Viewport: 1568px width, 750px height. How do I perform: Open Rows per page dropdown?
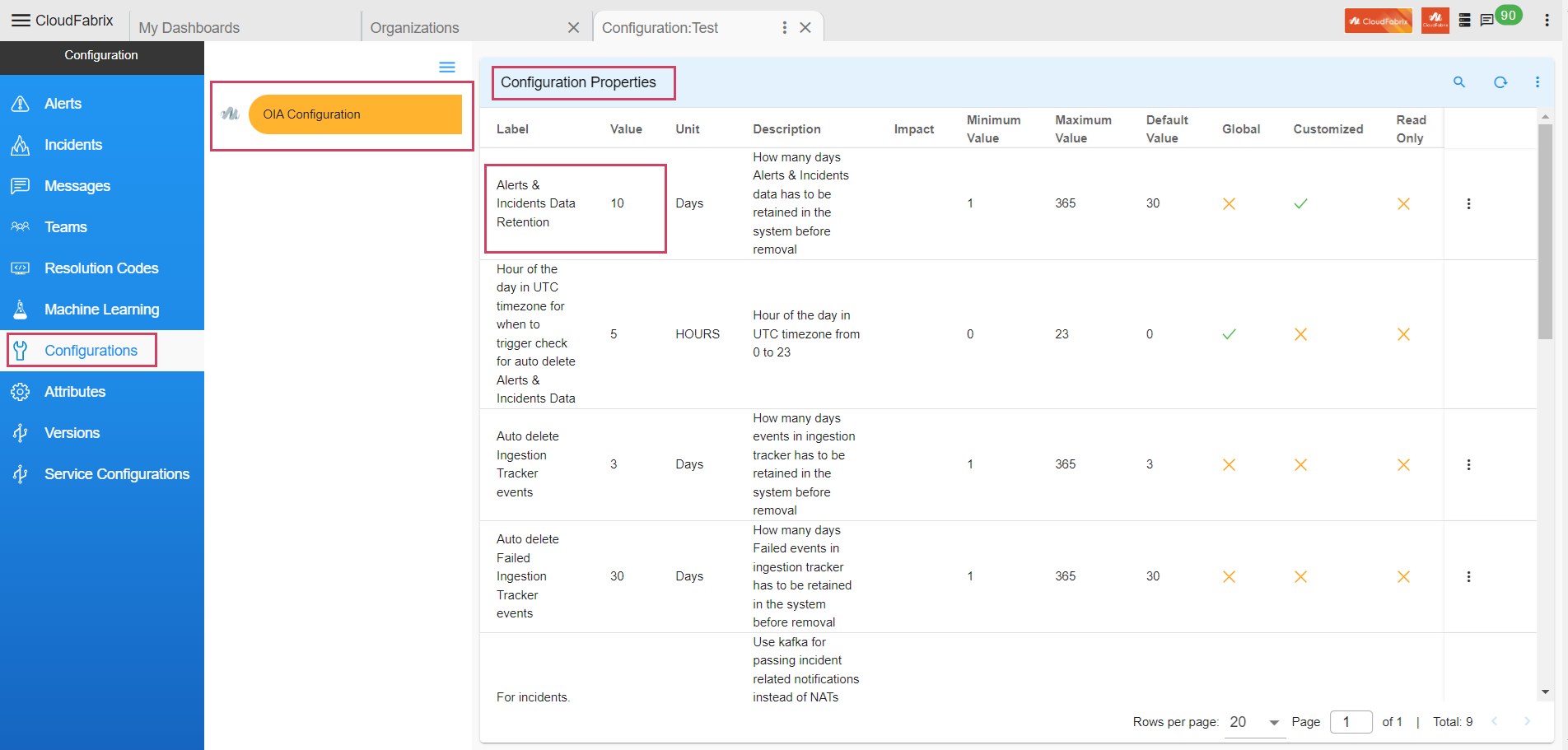point(1253,722)
